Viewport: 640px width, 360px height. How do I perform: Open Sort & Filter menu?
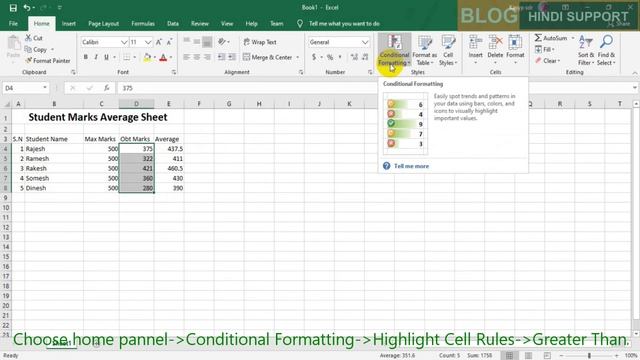coord(586,50)
